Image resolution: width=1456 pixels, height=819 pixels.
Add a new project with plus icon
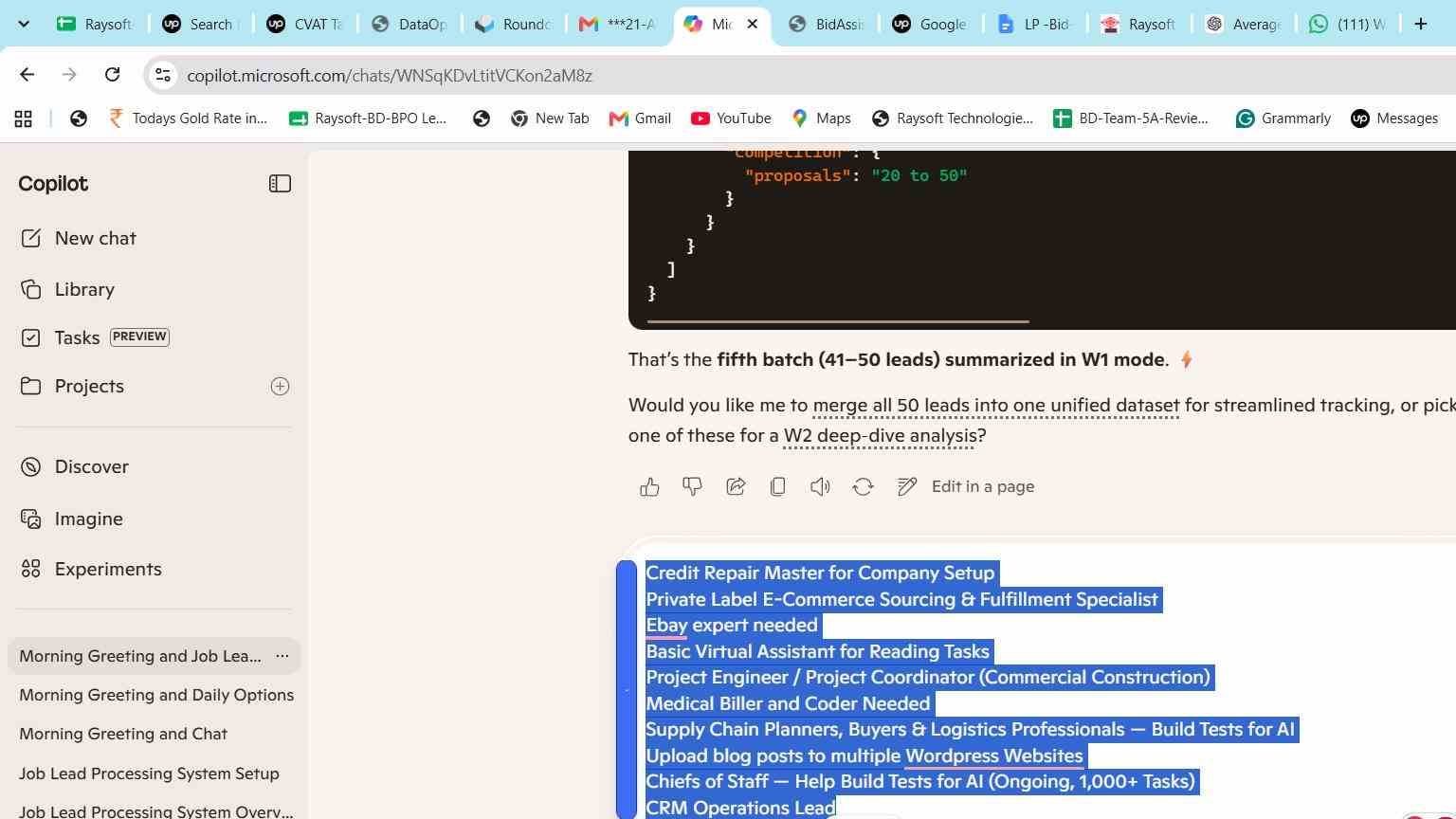tap(280, 386)
